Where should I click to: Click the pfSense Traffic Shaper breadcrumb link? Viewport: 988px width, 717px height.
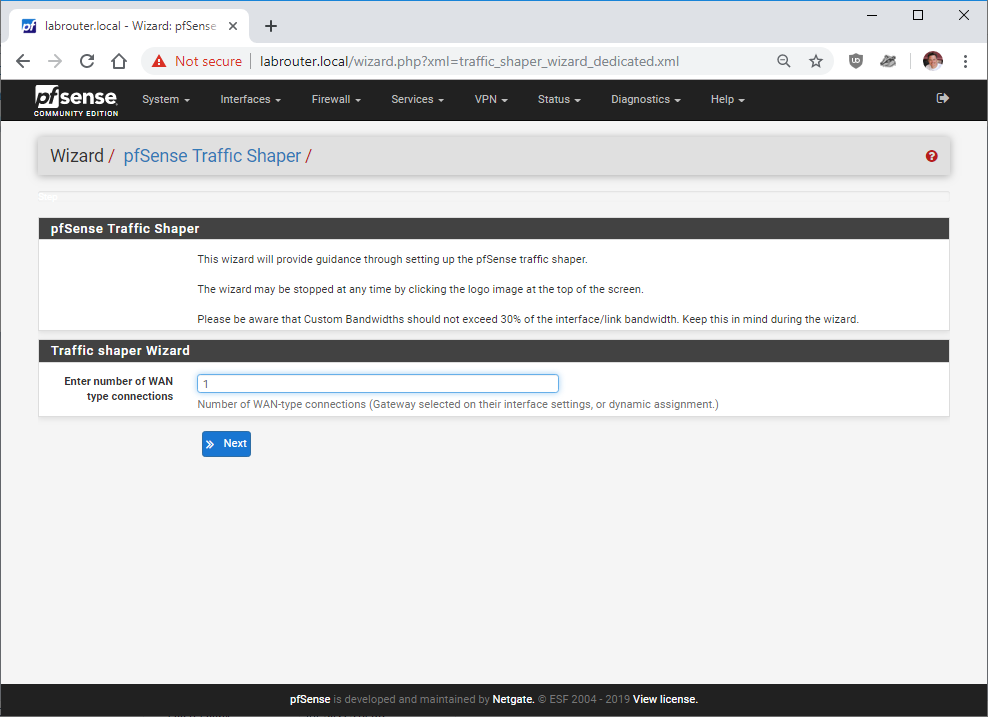[212, 156]
